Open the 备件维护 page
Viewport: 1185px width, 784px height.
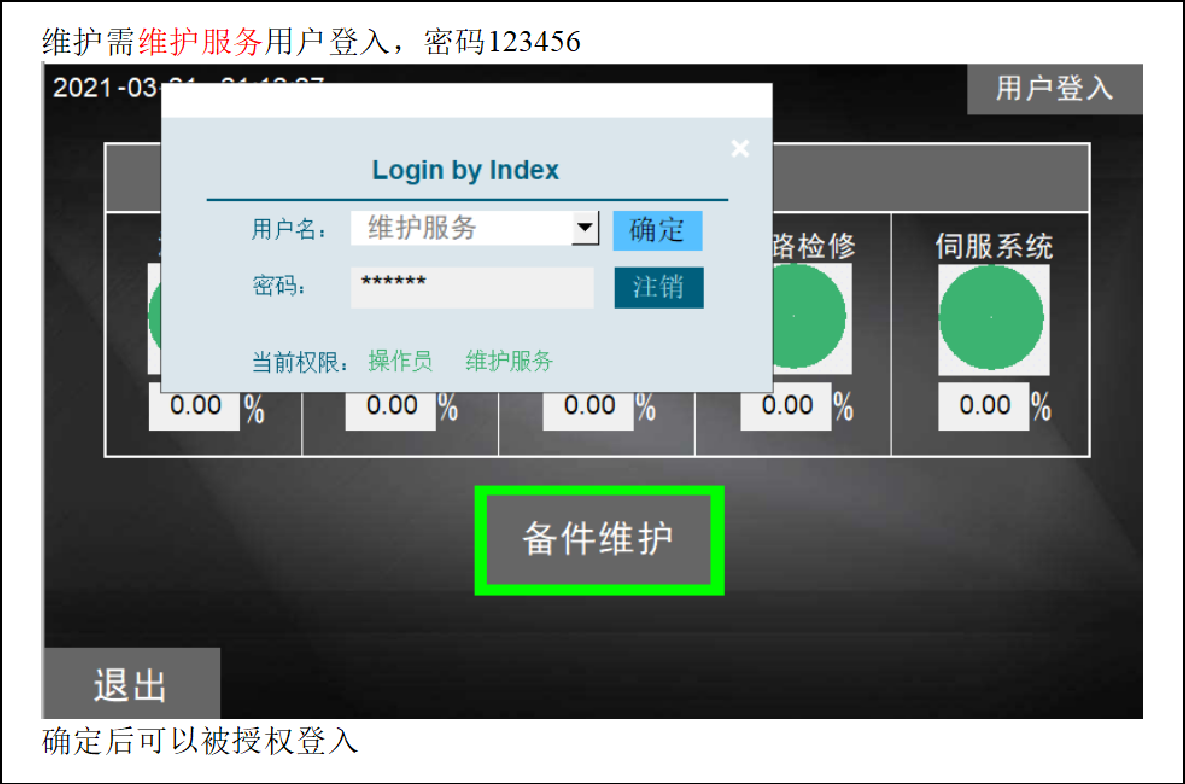599,540
